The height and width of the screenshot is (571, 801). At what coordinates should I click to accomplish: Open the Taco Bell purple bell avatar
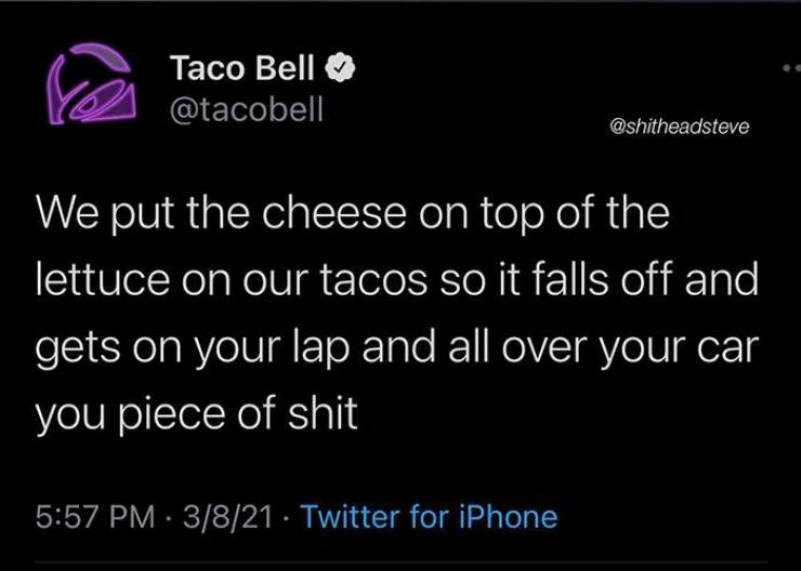click(x=91, y=84)
